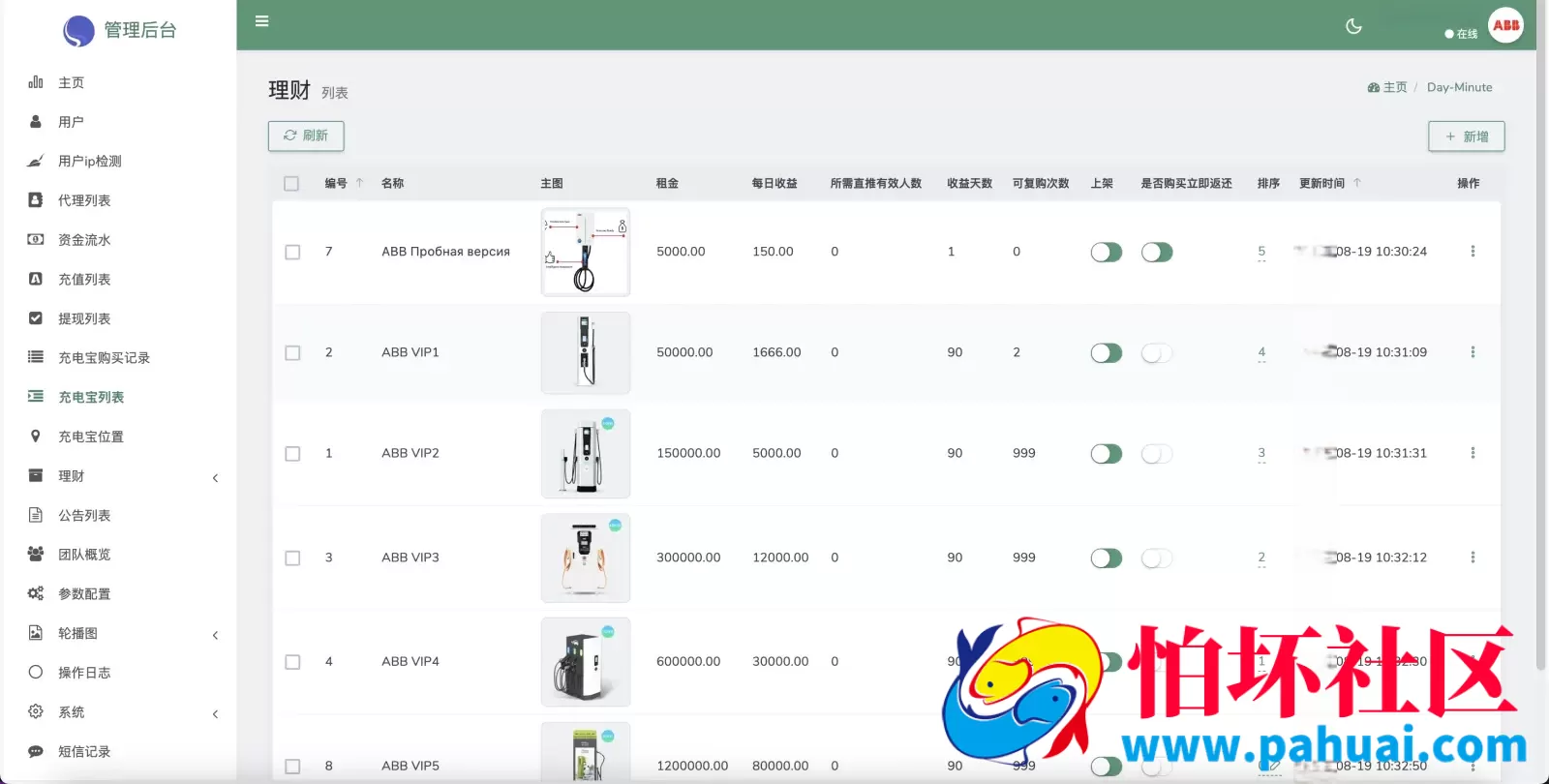Sort by 编号 column arrow
Image resolution: width=1549 pixels, height=784 pixels.
[x=359, y=183]
